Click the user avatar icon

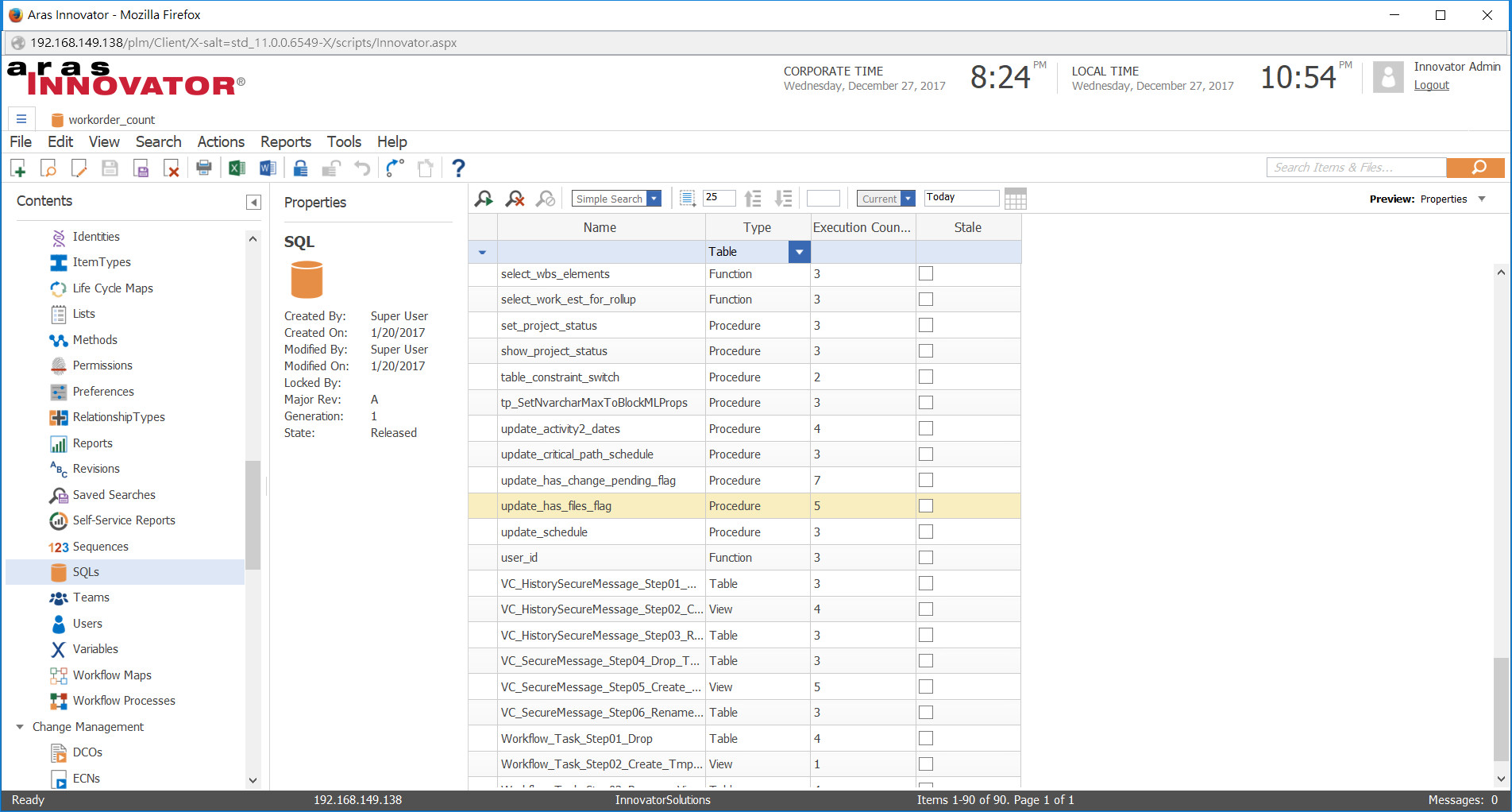1388,77
